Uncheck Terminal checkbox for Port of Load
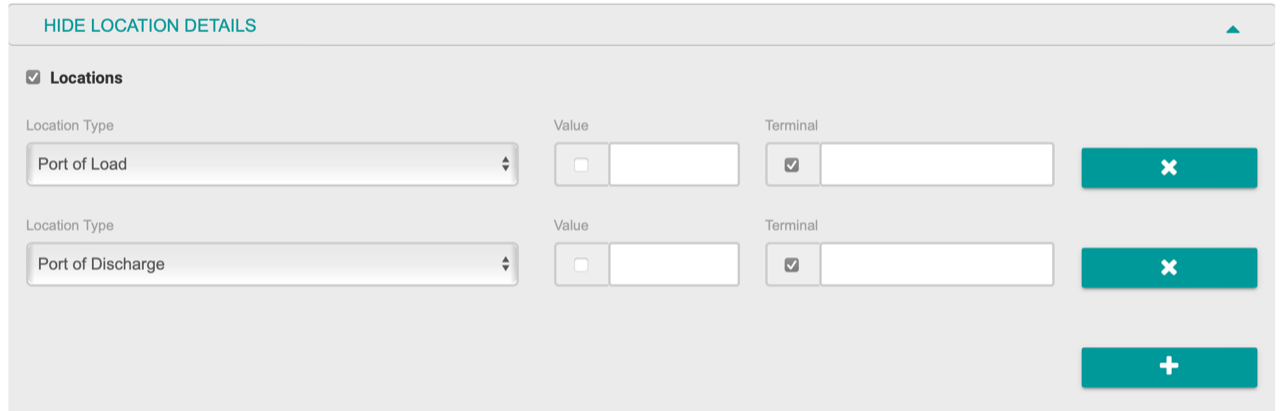The height and width of the screenshot is (411, 1280). pyautogui.click(x=792, y=165)
